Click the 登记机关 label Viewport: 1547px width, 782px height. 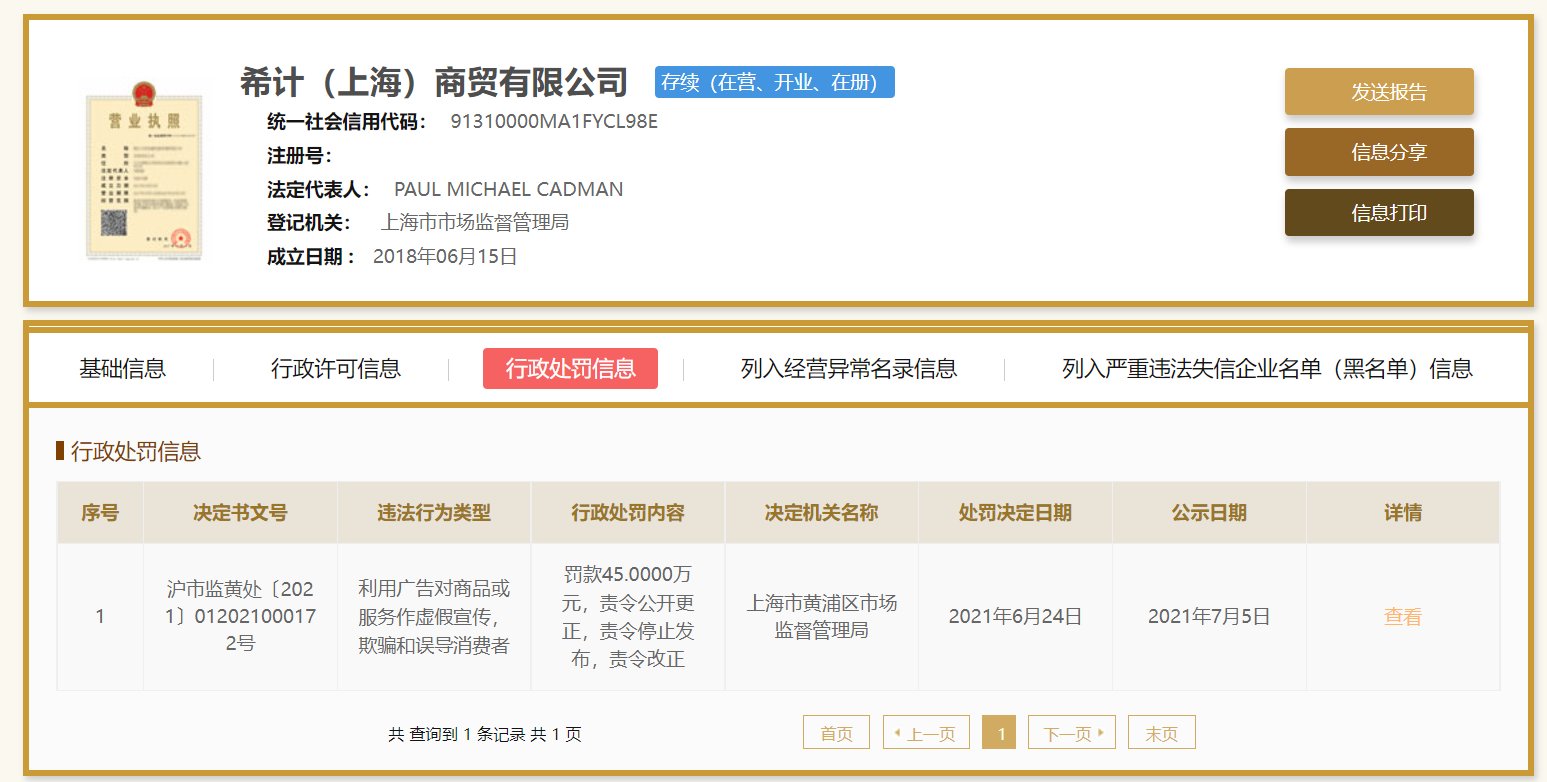[x=309, y=222]
